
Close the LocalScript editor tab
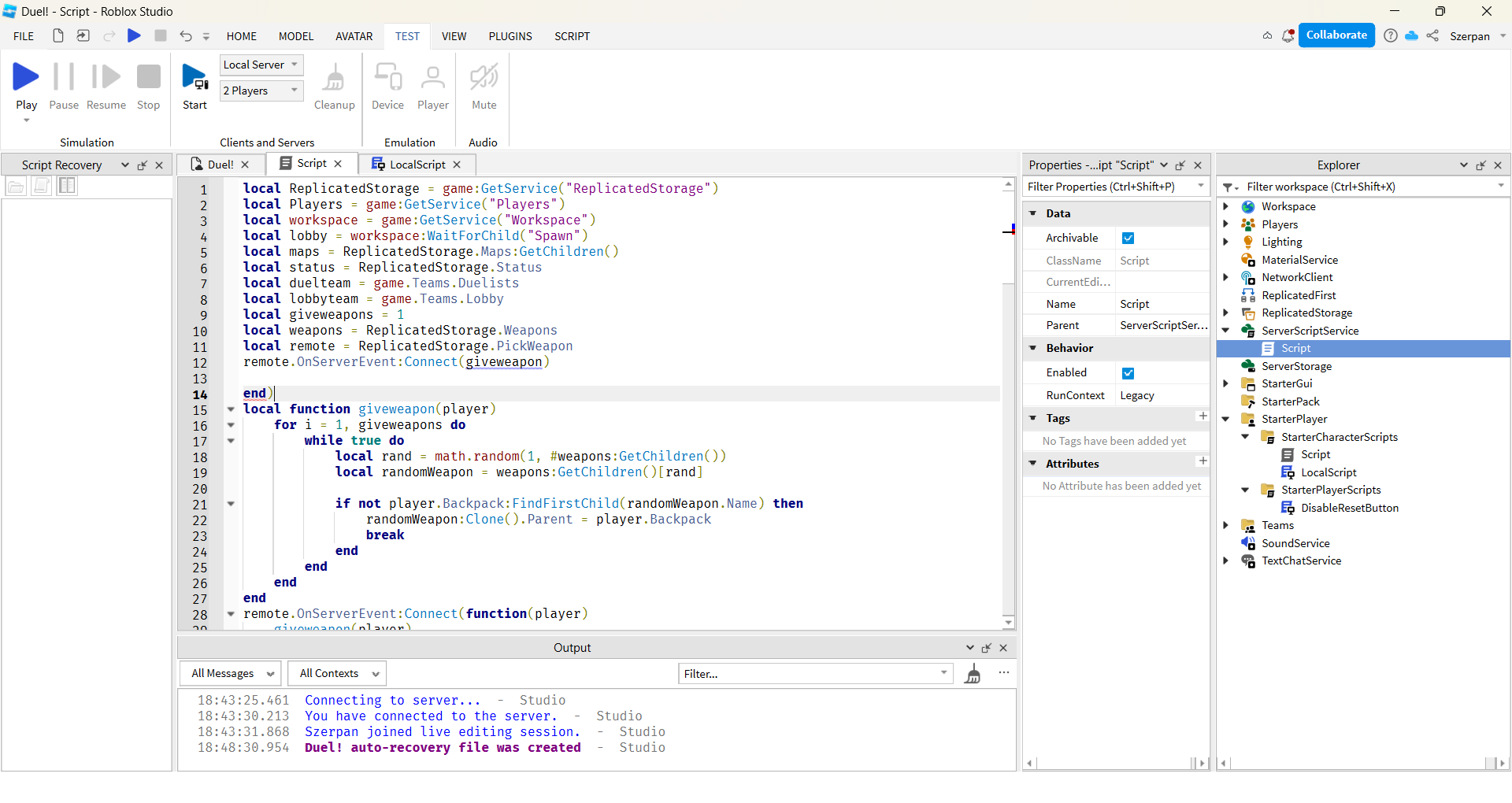point(457,165)
